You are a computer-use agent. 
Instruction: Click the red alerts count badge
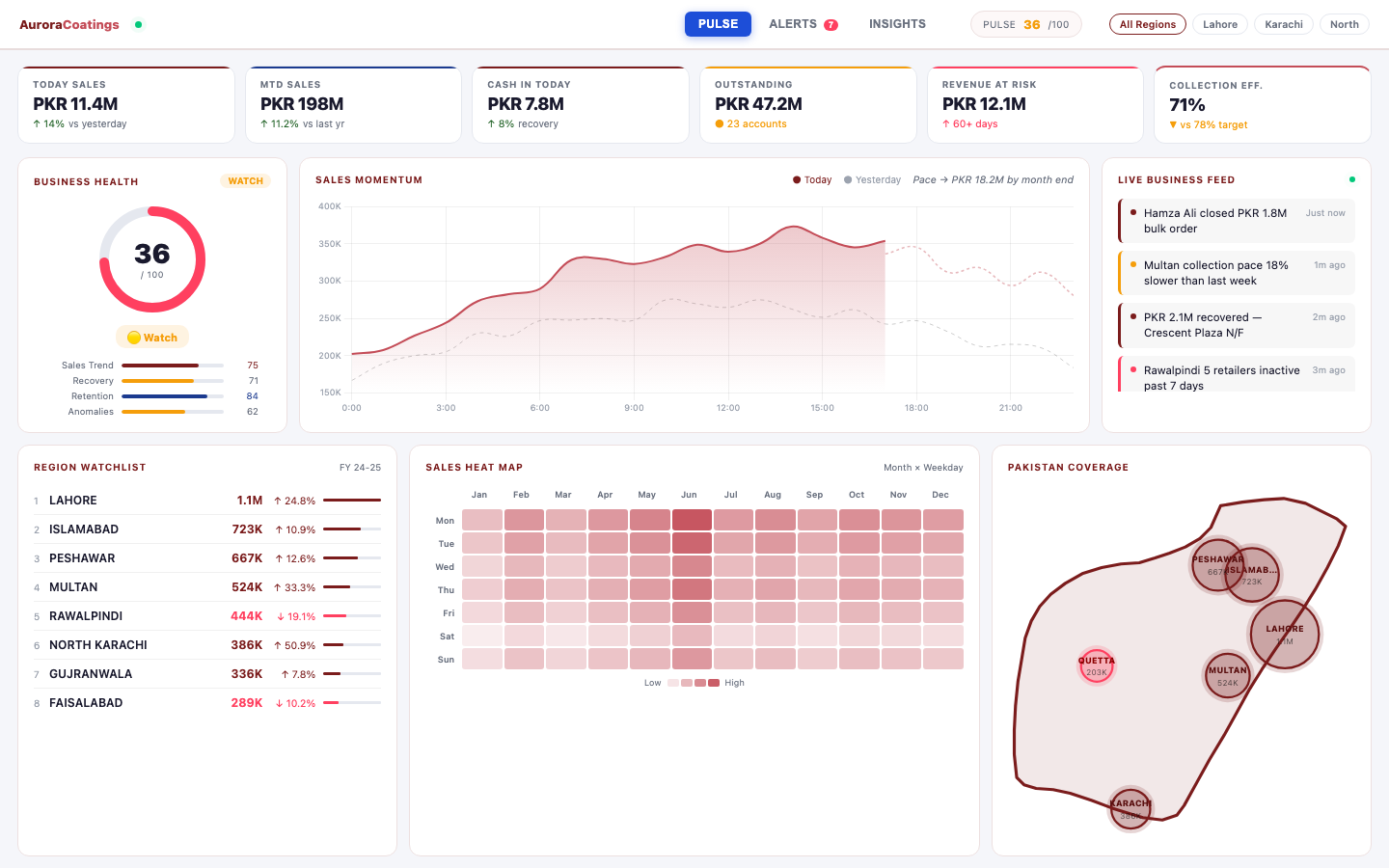(831, 25)
